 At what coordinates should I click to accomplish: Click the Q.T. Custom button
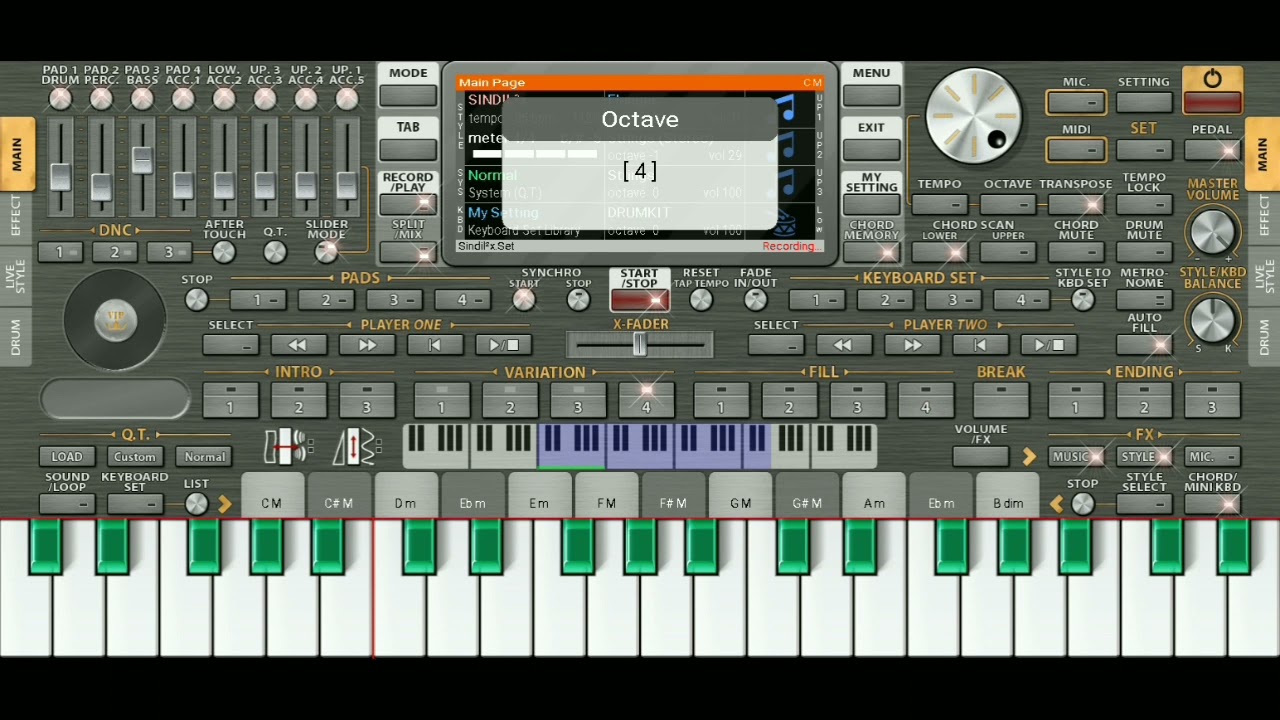[135, 456]
